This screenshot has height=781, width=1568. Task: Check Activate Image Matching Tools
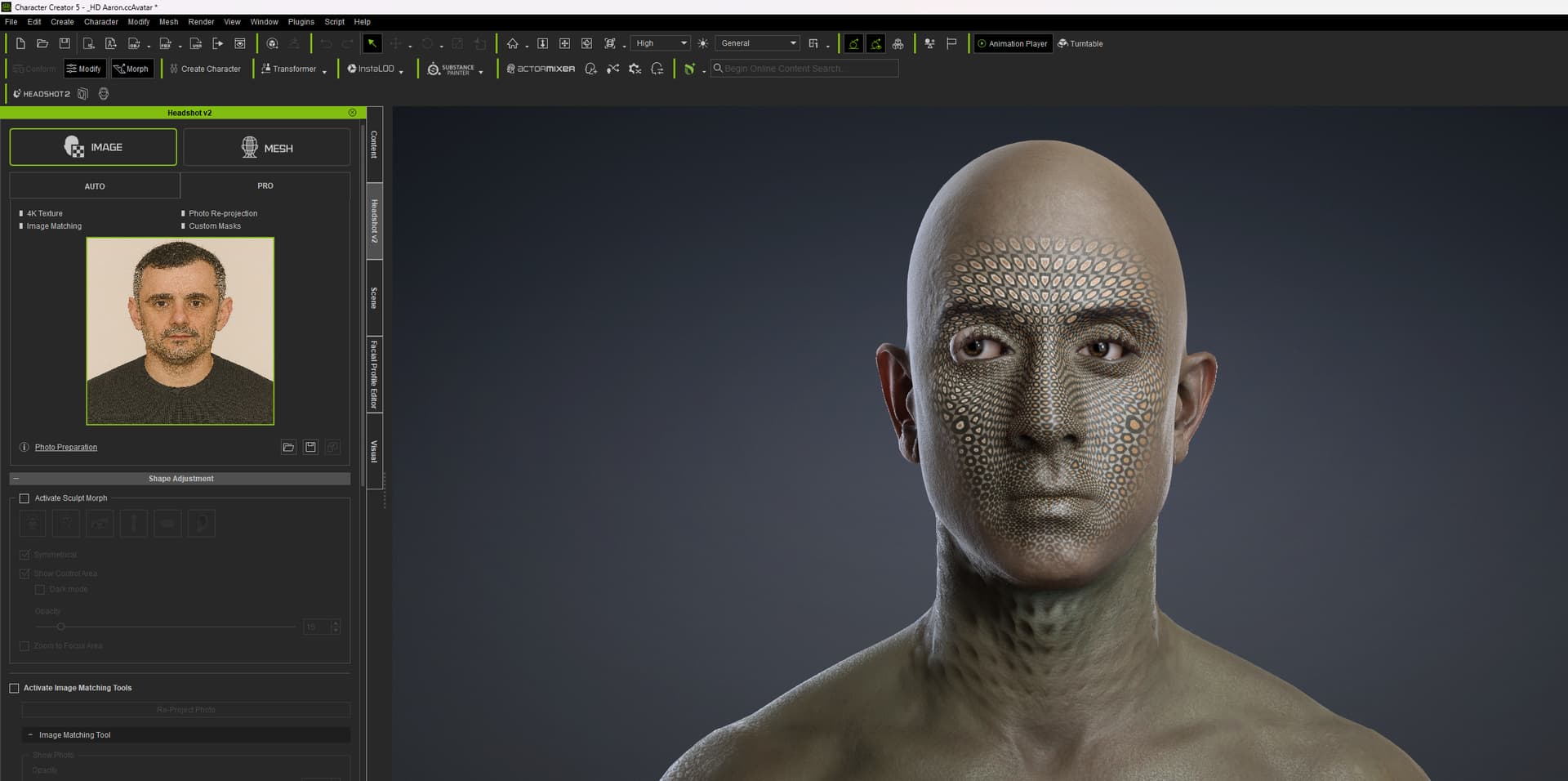[14, 688]
